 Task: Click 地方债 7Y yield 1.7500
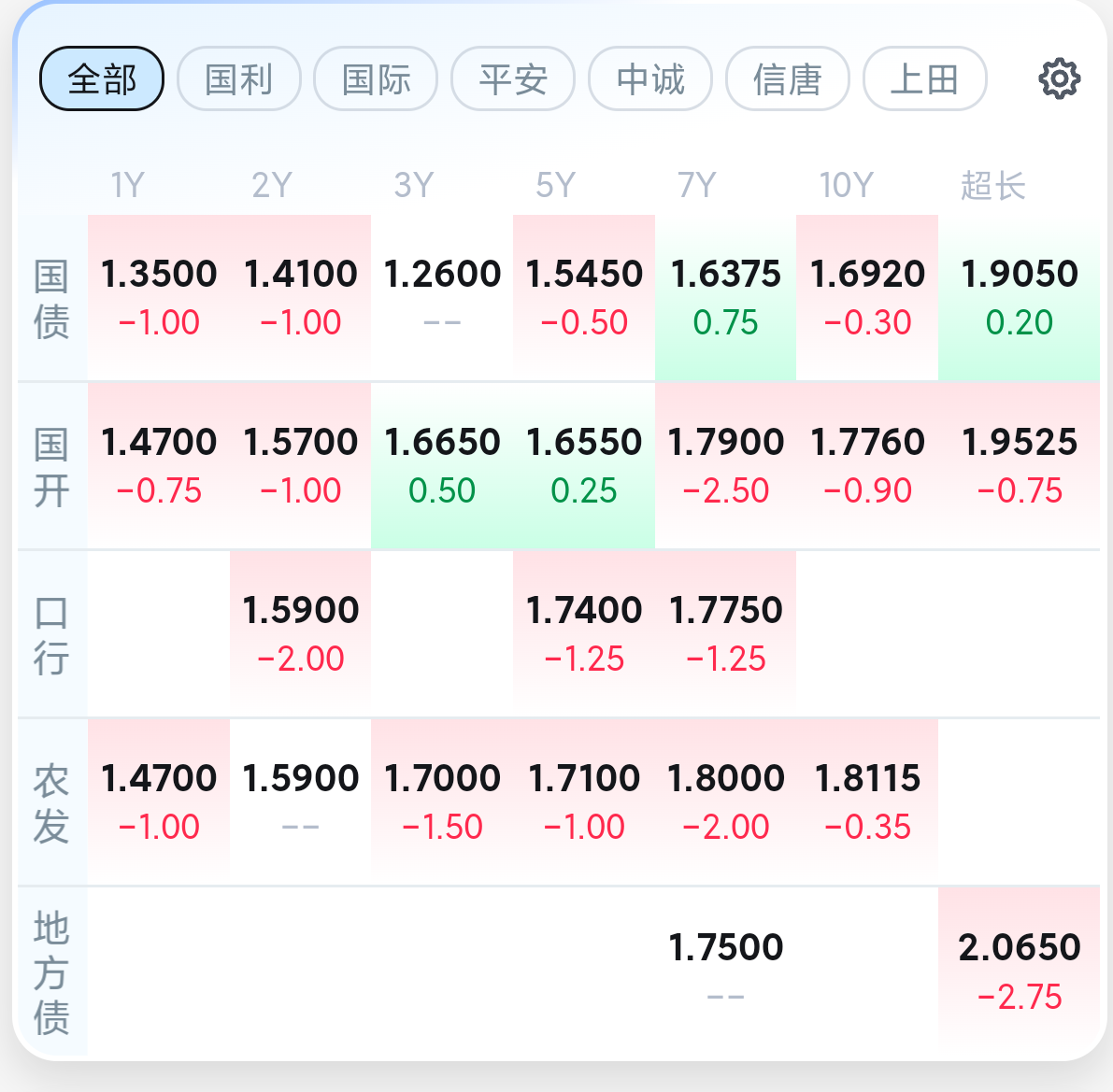pos(725,947)
